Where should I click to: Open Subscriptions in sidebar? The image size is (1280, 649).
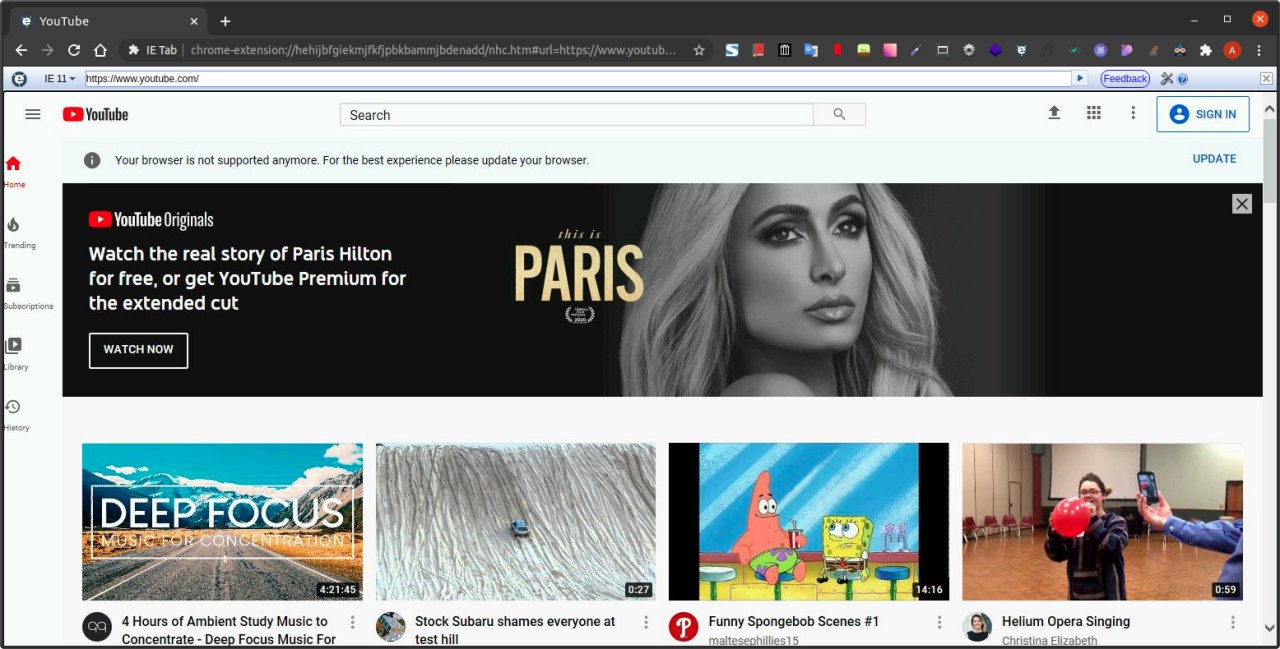[x=28, y=294]
